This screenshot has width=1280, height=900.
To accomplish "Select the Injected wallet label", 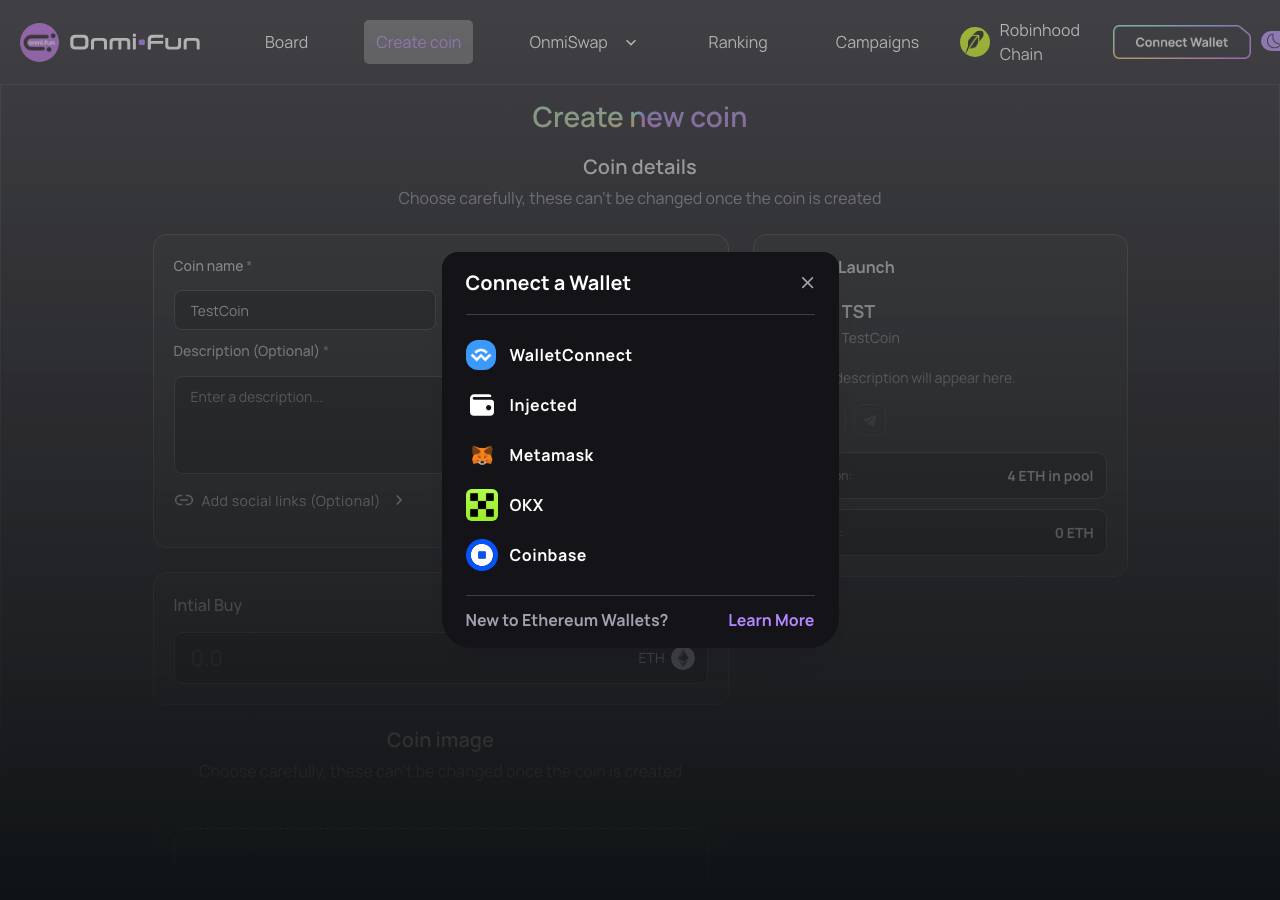I will [x=543, y=405].
